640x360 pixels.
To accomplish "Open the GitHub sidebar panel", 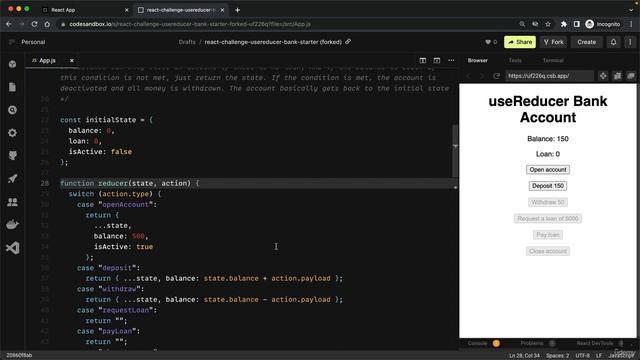I will (13, 156).
